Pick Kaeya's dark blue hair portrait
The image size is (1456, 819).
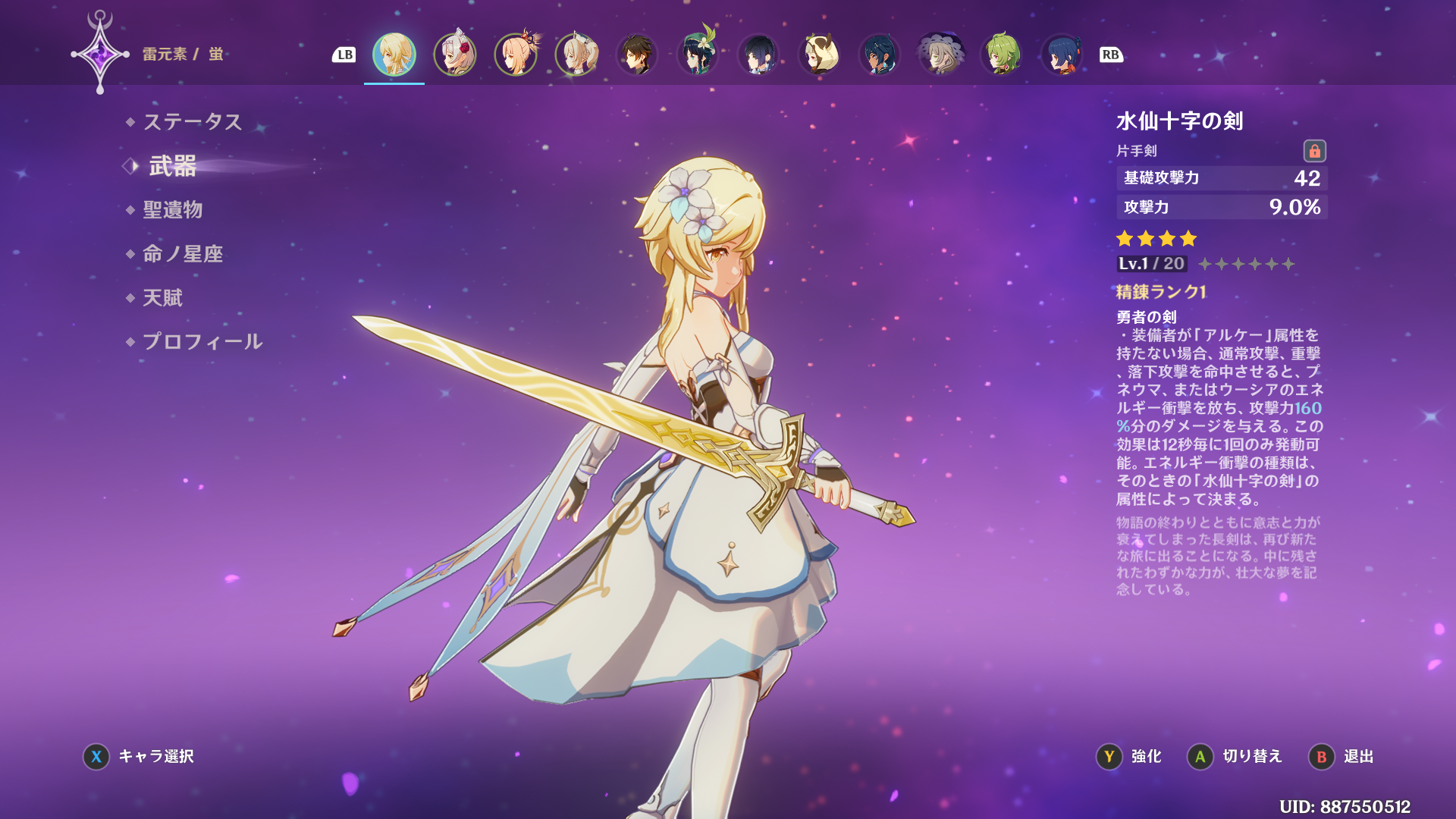coord(880,55)
